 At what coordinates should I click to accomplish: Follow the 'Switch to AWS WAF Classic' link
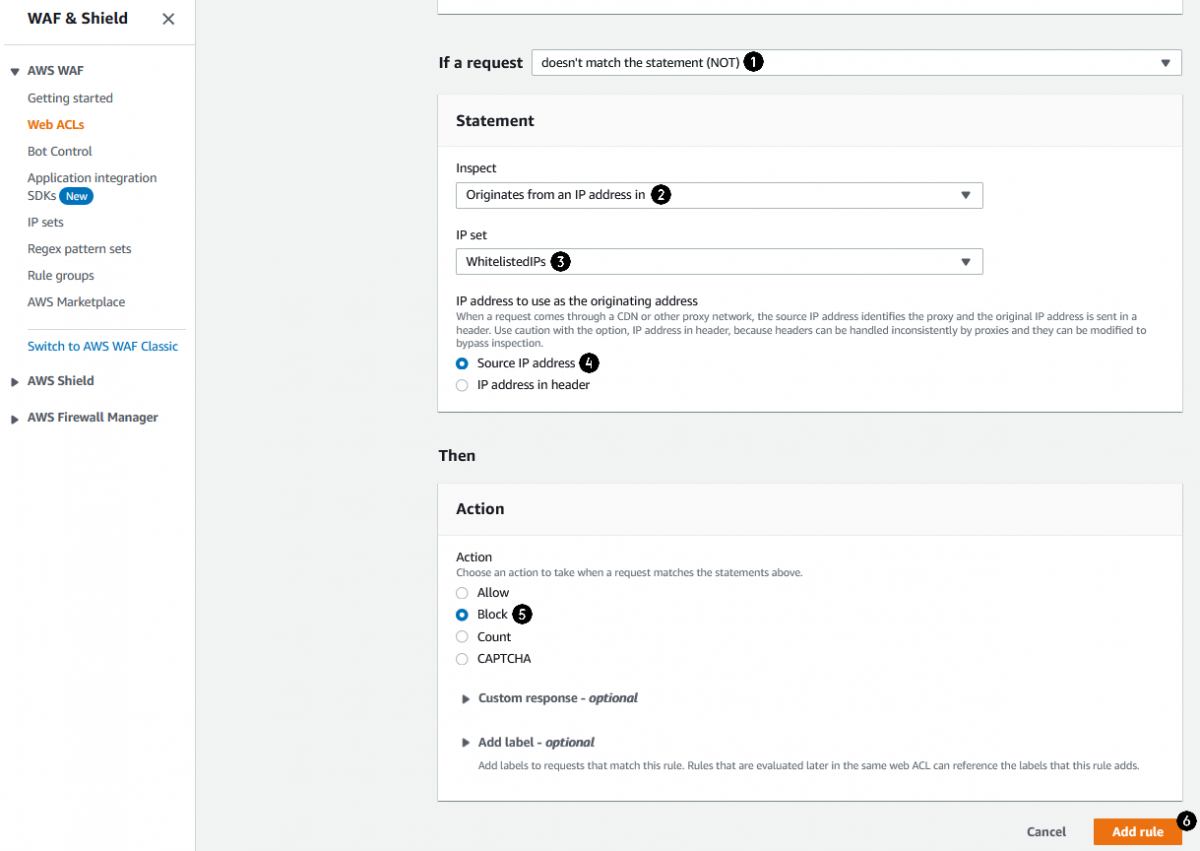(x=103, y=346)
